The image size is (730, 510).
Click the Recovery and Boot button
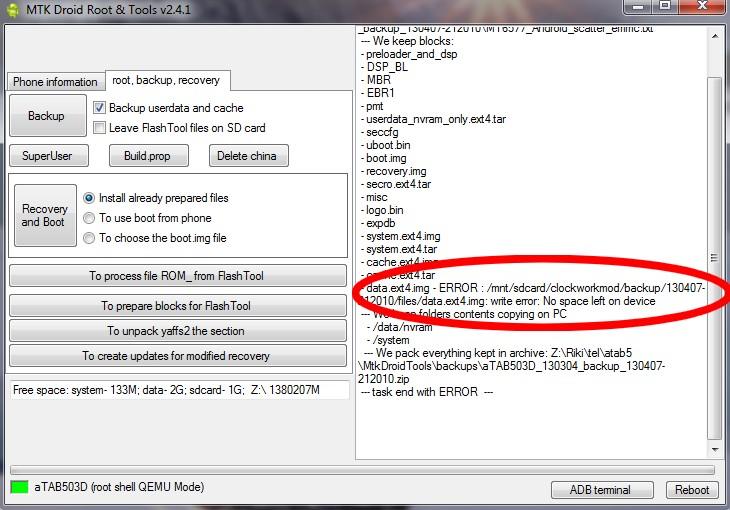45,215
